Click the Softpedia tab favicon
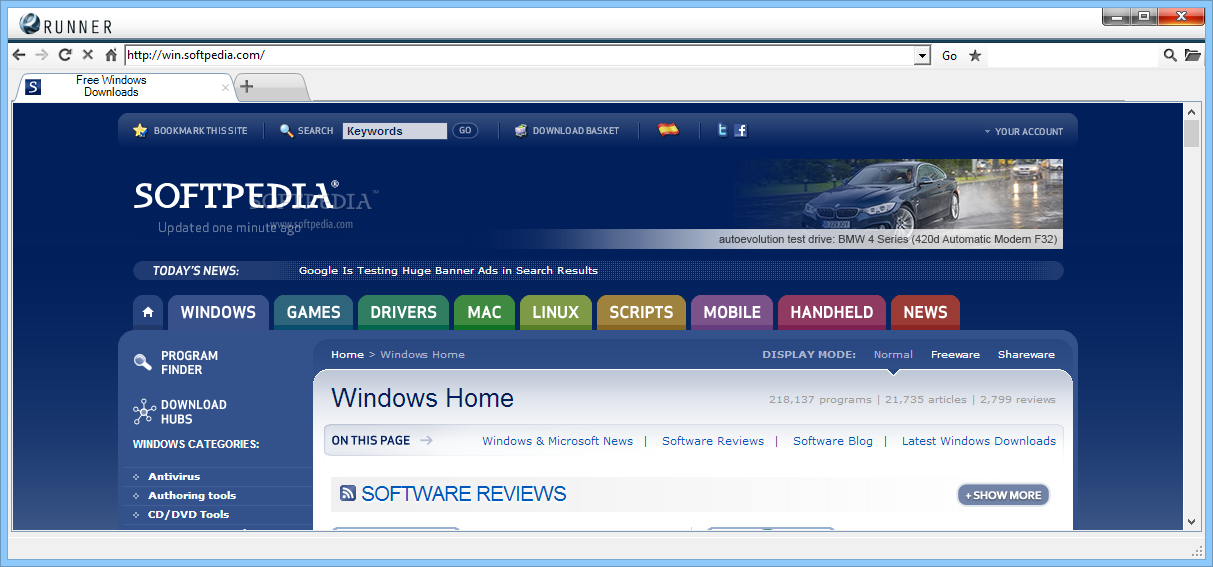Image resolution: width=1213 pixels, height=567 pixels. click(x=33, y=87)
